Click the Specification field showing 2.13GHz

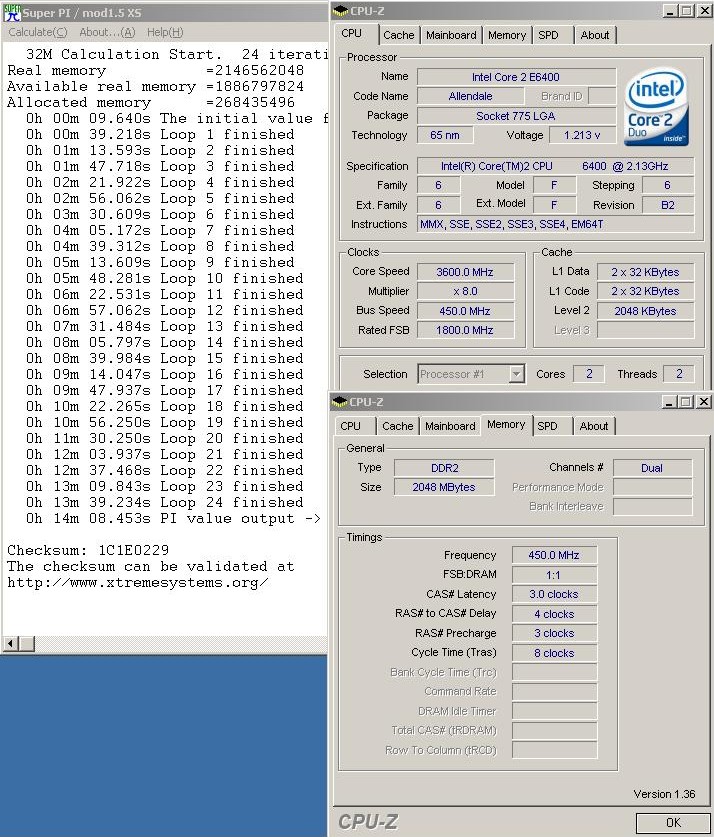pyautogui.click(x=556, y=166)
